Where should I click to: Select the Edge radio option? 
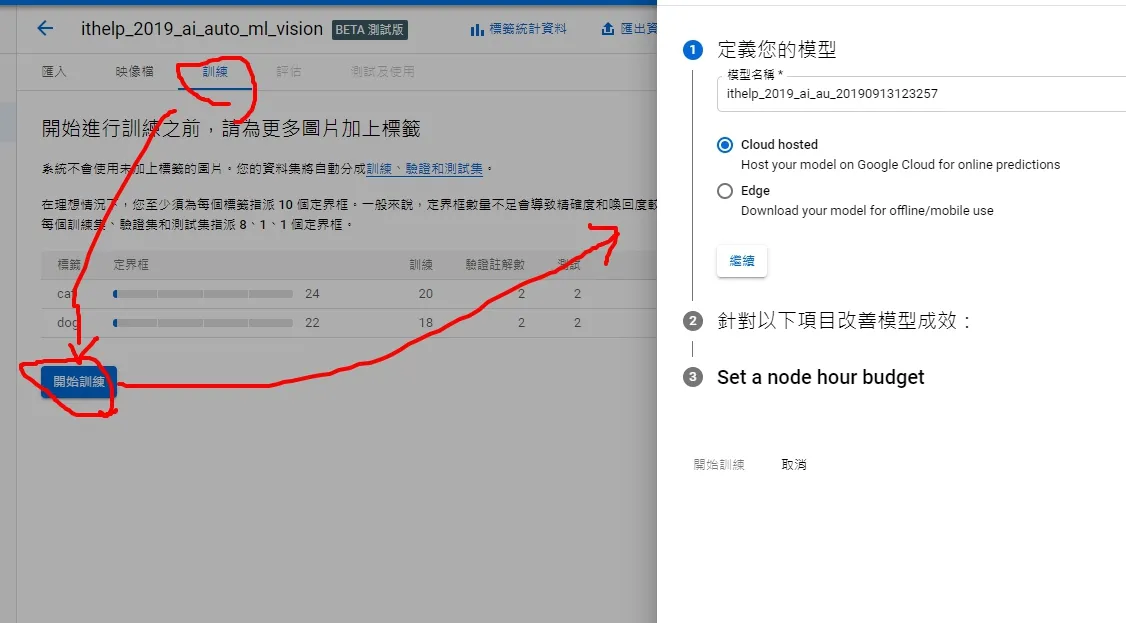725,191
